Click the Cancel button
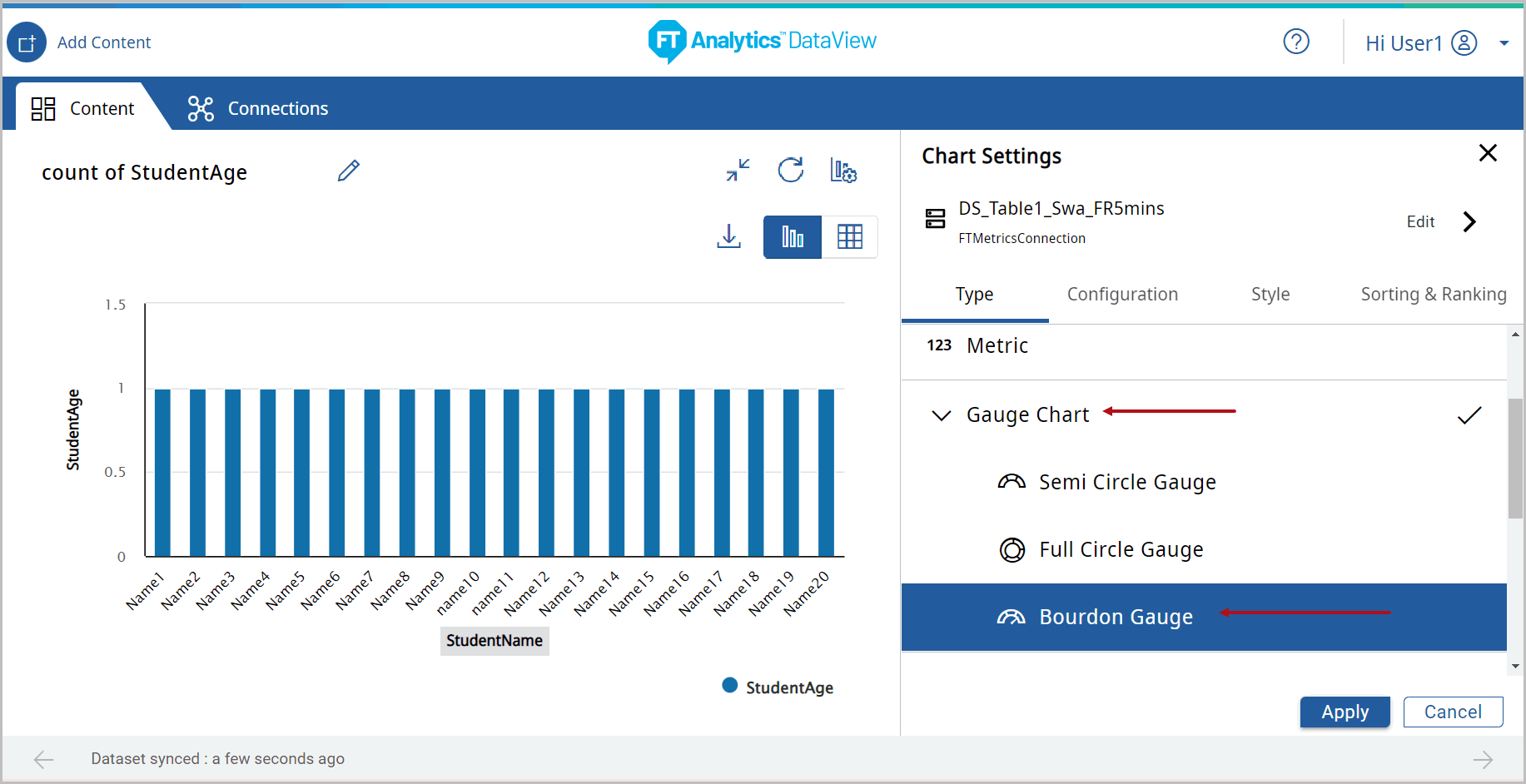1526x784 pixels. (1453, 712)
